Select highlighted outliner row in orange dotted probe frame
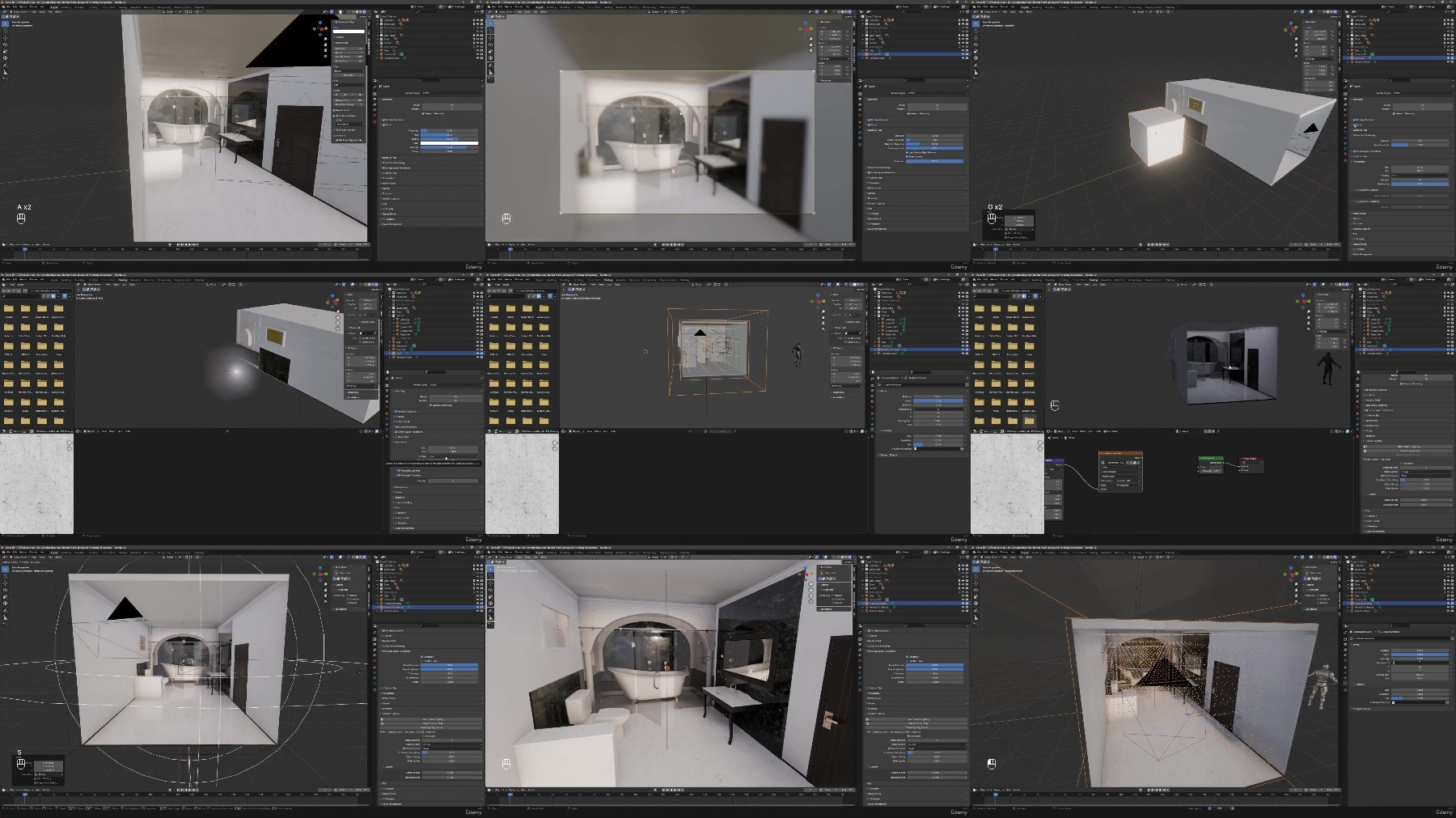The image size is (1456, 818). pyautogui.click(x=1399, y=604)
